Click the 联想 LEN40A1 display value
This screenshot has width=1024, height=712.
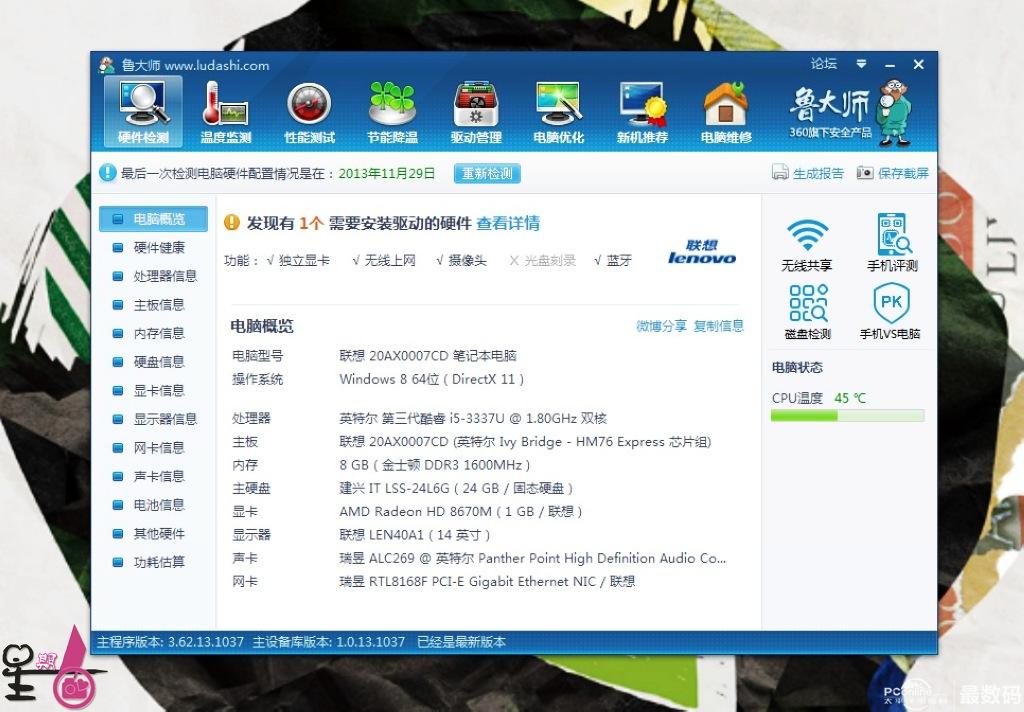point(414,535)
